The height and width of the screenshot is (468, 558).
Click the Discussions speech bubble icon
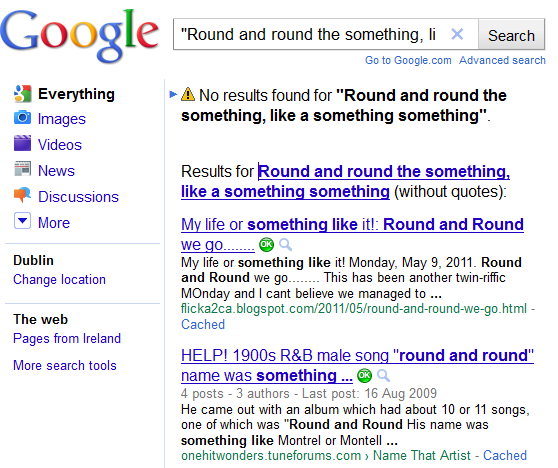tap(22, 195)
